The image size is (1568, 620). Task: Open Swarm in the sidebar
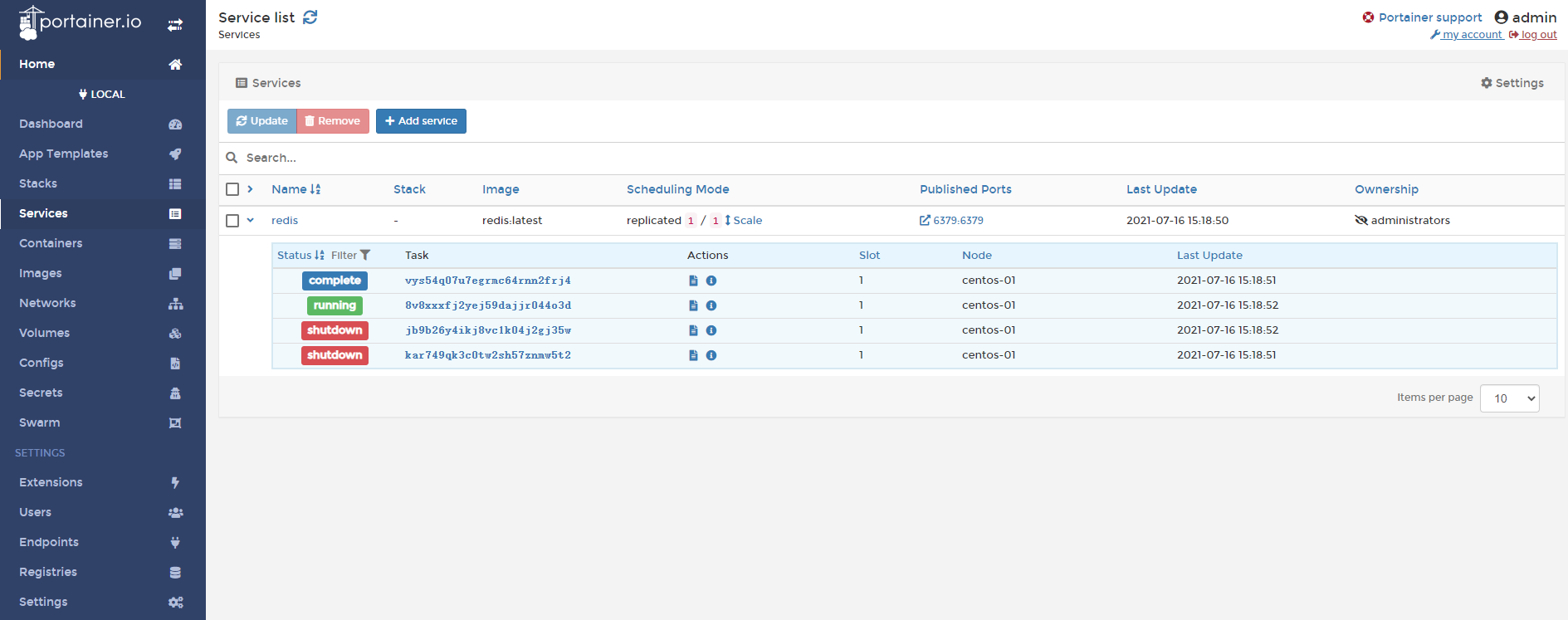[39, 422]
